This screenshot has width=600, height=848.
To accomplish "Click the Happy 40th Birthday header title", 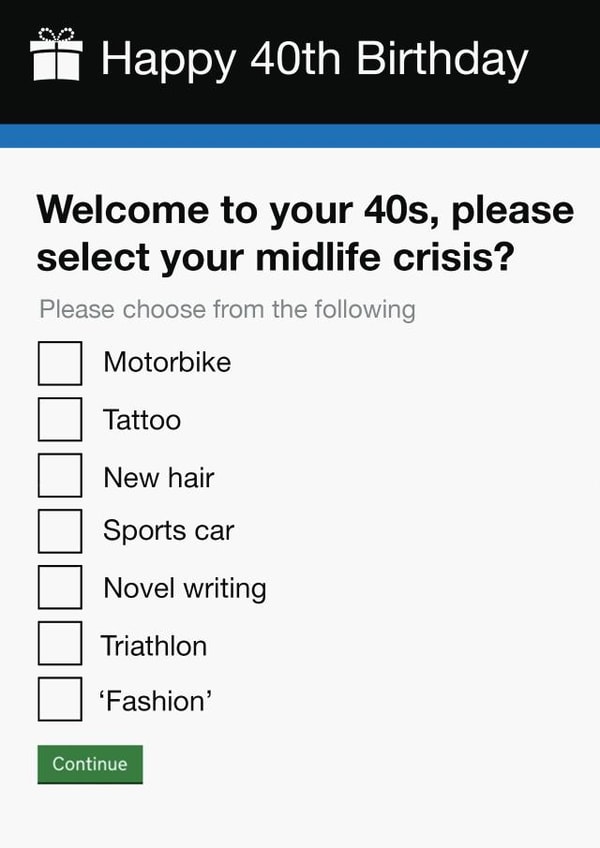I will (x=317, y=58).
